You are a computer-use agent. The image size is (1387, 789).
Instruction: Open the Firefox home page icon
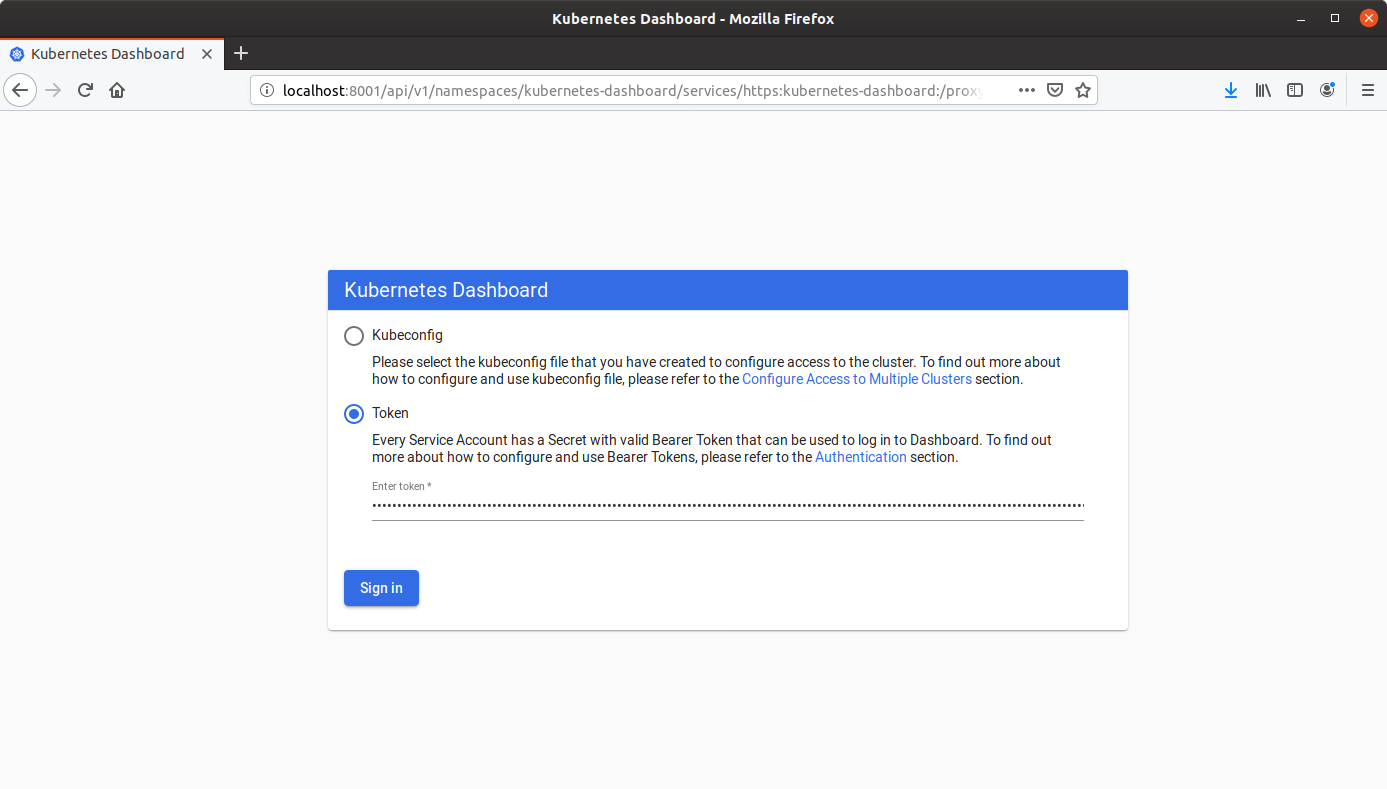[x=117, y=90]
